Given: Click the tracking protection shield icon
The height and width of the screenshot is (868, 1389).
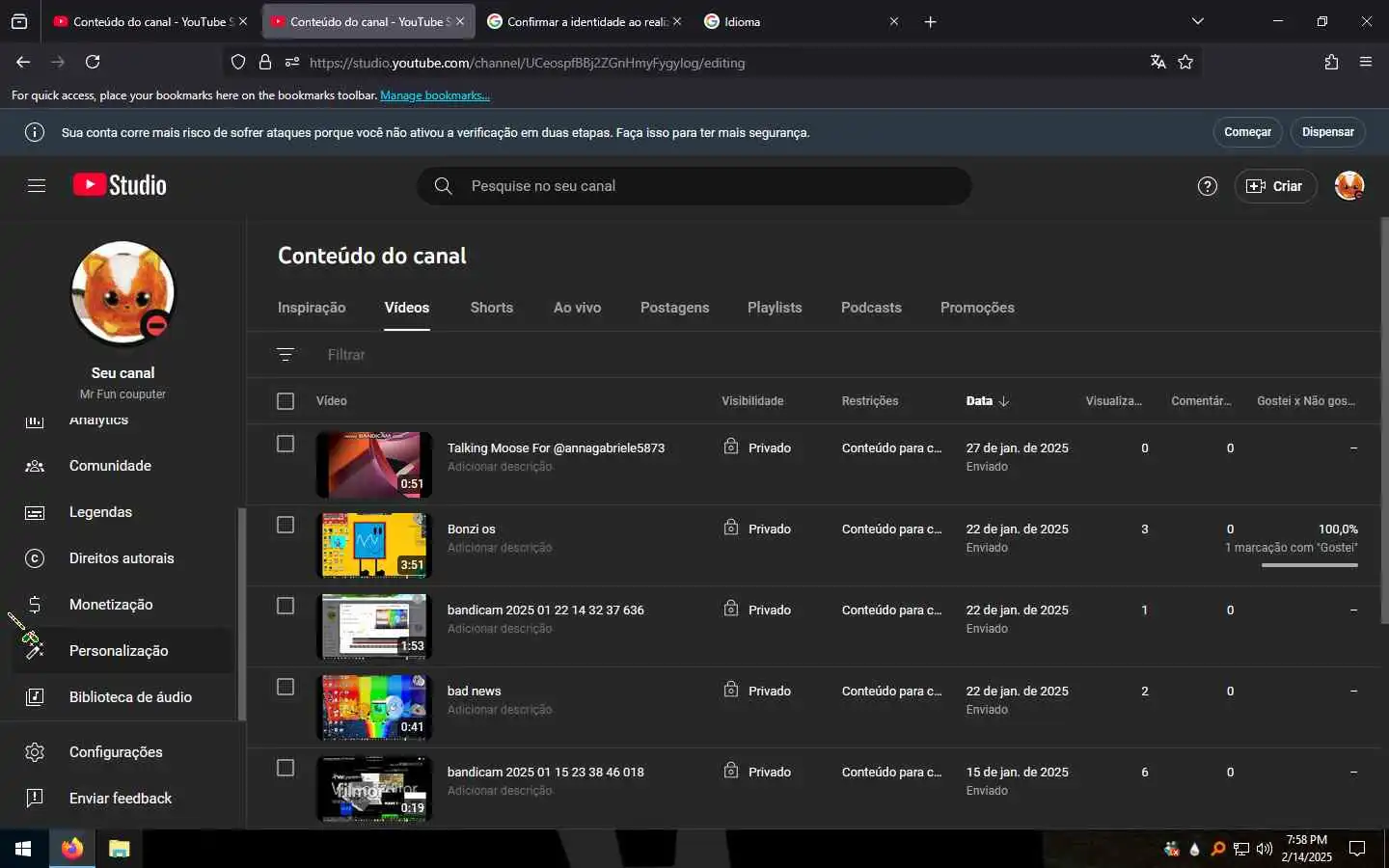Looking at the screenshot, I should pos(238,63).
